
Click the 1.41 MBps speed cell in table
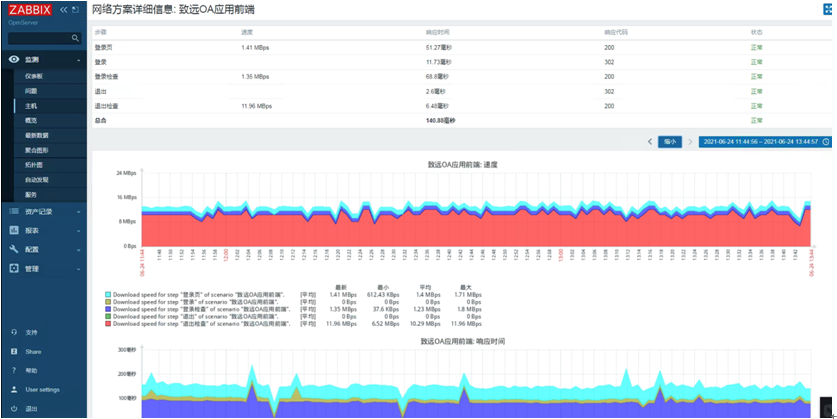point(255,48)
